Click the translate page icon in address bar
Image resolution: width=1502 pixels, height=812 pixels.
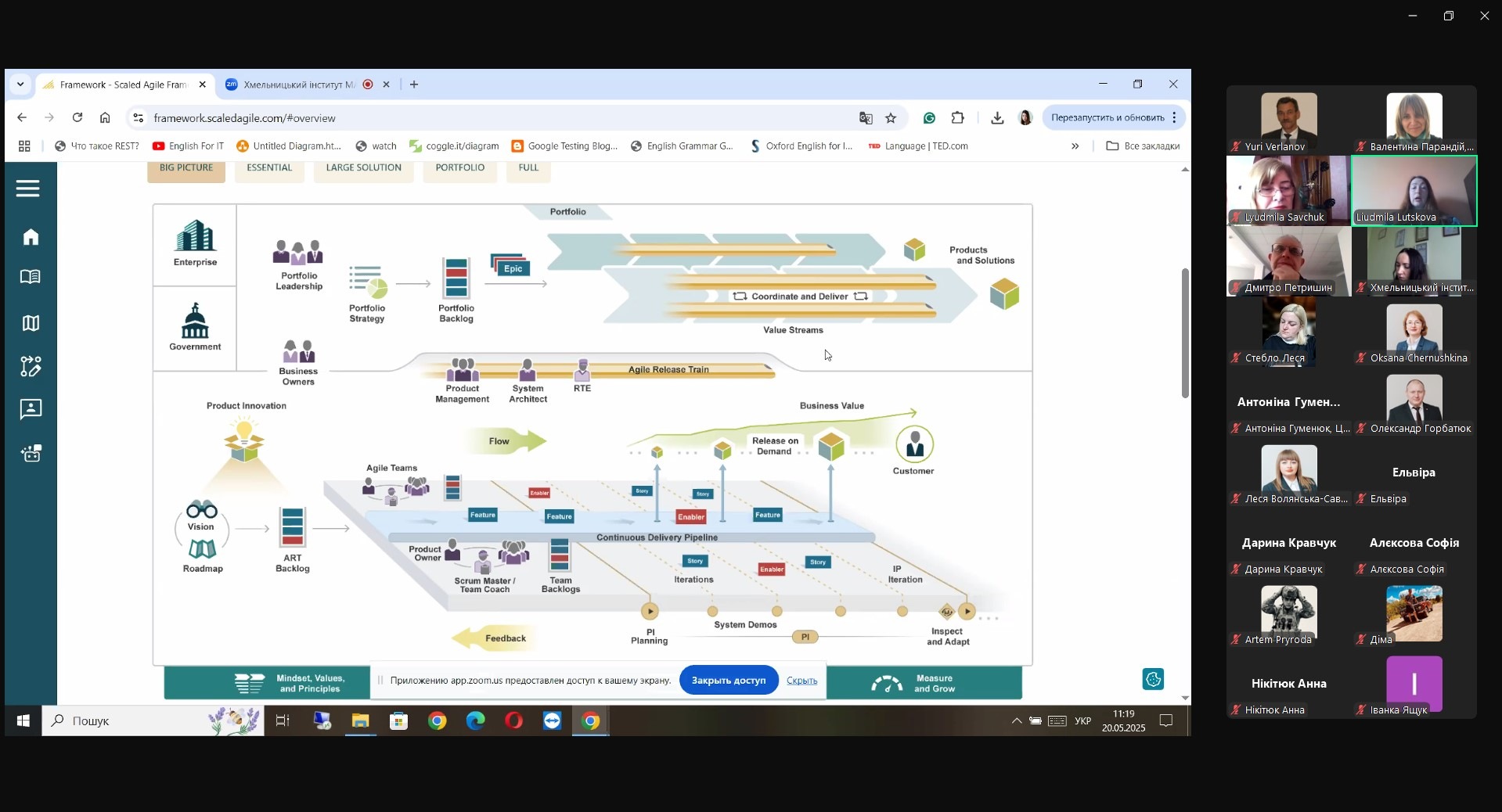coord(866,118)
